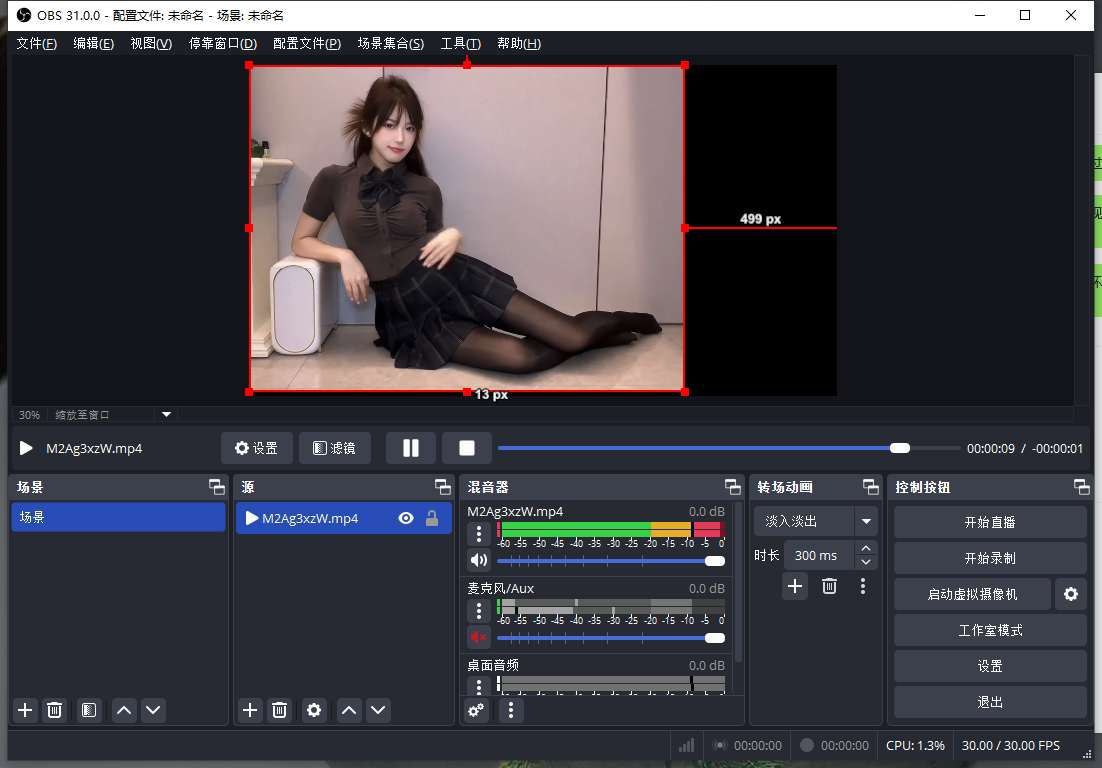Pause the playing media source
This screenshot has height=768, width=1102.
click(x=410, y=447)
